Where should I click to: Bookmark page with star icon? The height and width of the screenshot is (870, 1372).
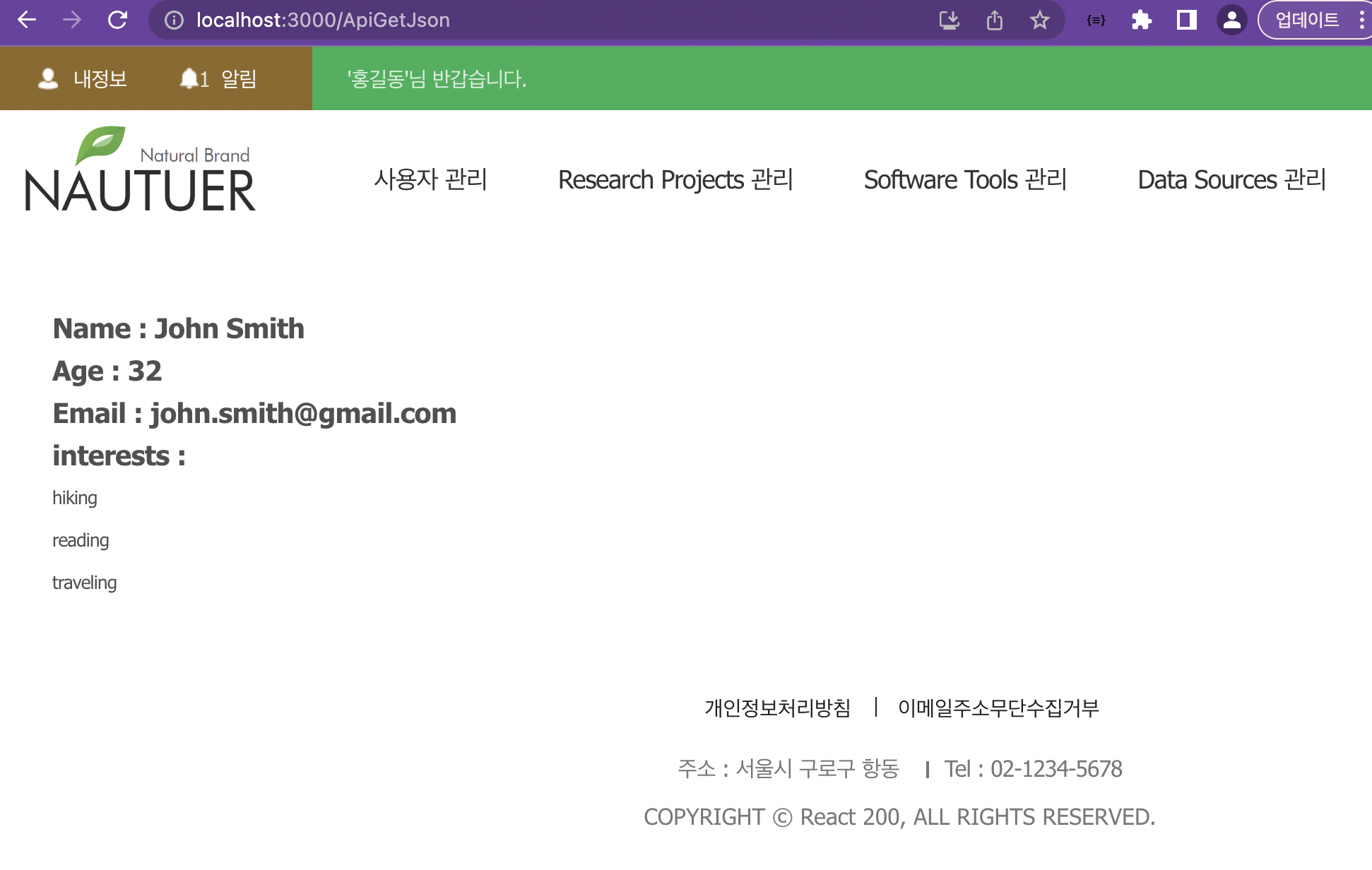(1039, 20)
